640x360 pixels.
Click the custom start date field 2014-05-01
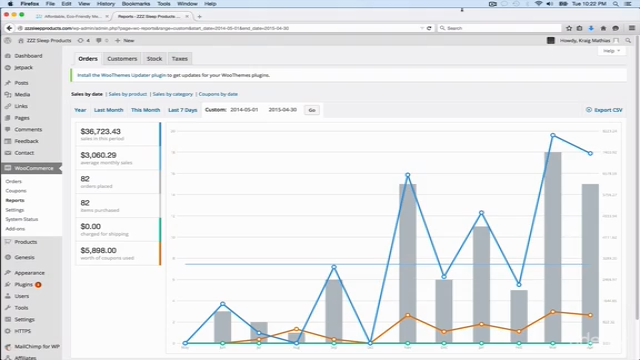(244, 110)
